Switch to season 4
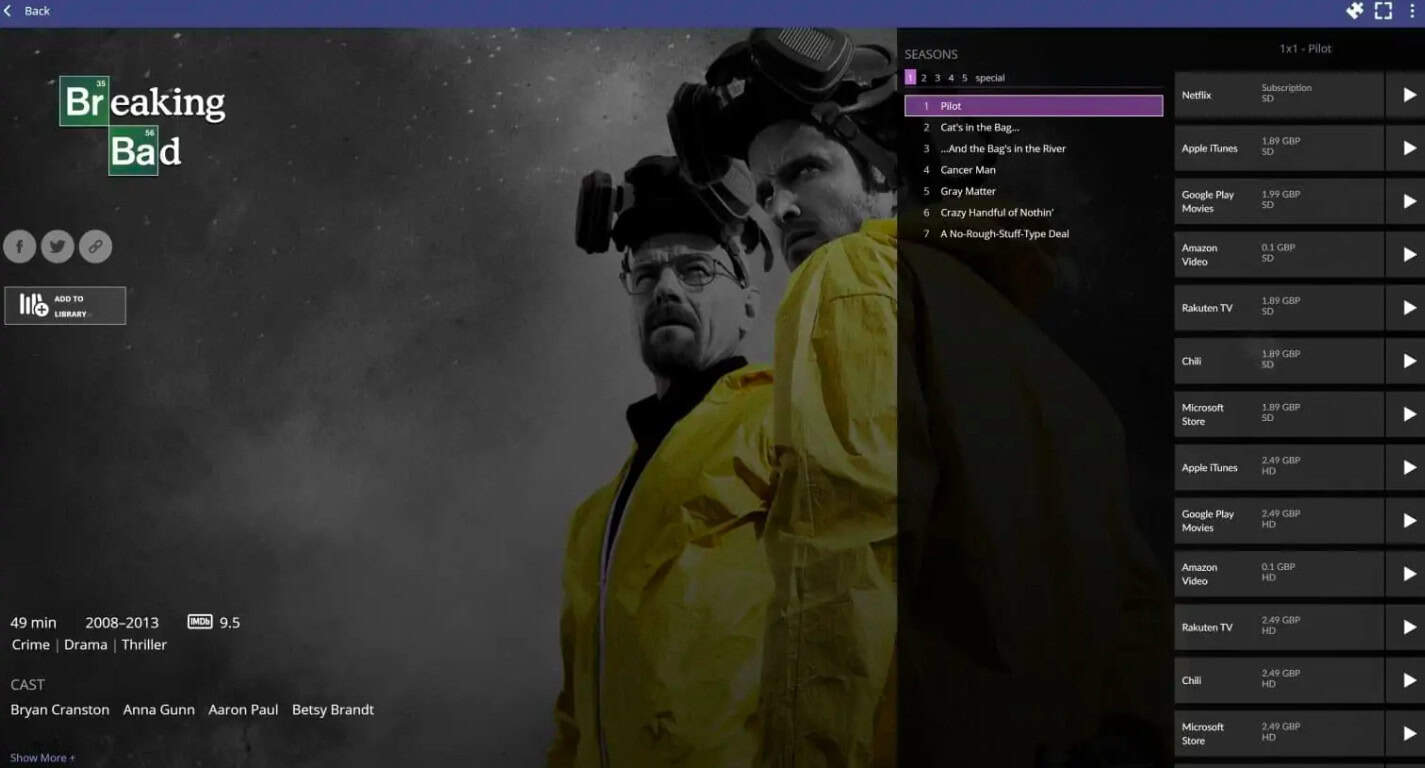The width and height of the screenshot is (1425, 768). (x=951, y=78)
